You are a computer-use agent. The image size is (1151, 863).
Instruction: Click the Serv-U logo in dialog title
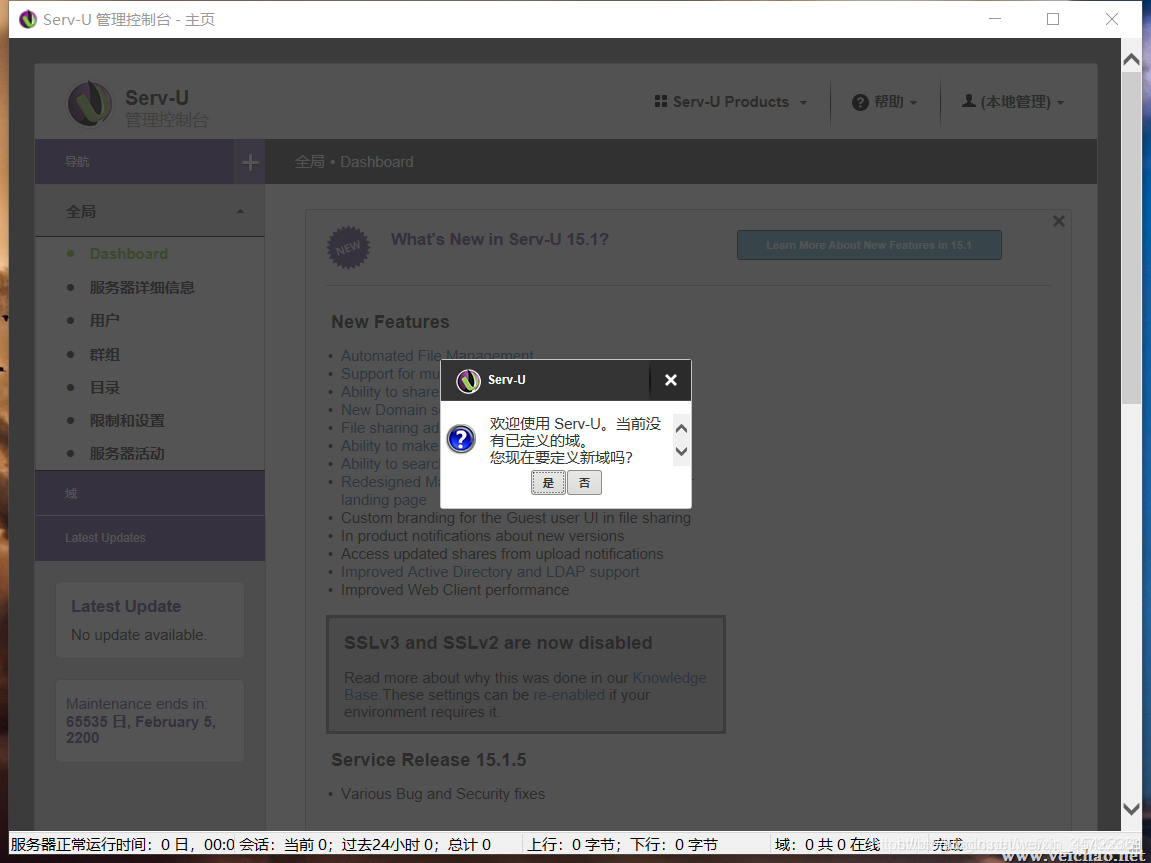click(x=468, y=381)
